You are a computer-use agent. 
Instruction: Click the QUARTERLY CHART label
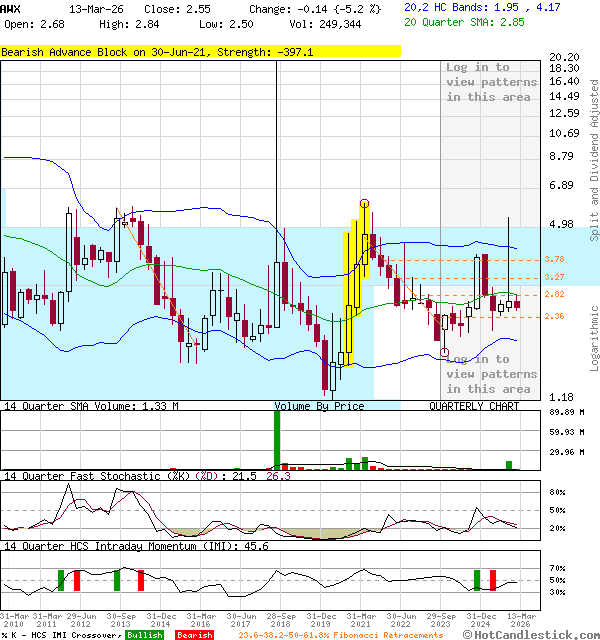[x=474, y=406]
